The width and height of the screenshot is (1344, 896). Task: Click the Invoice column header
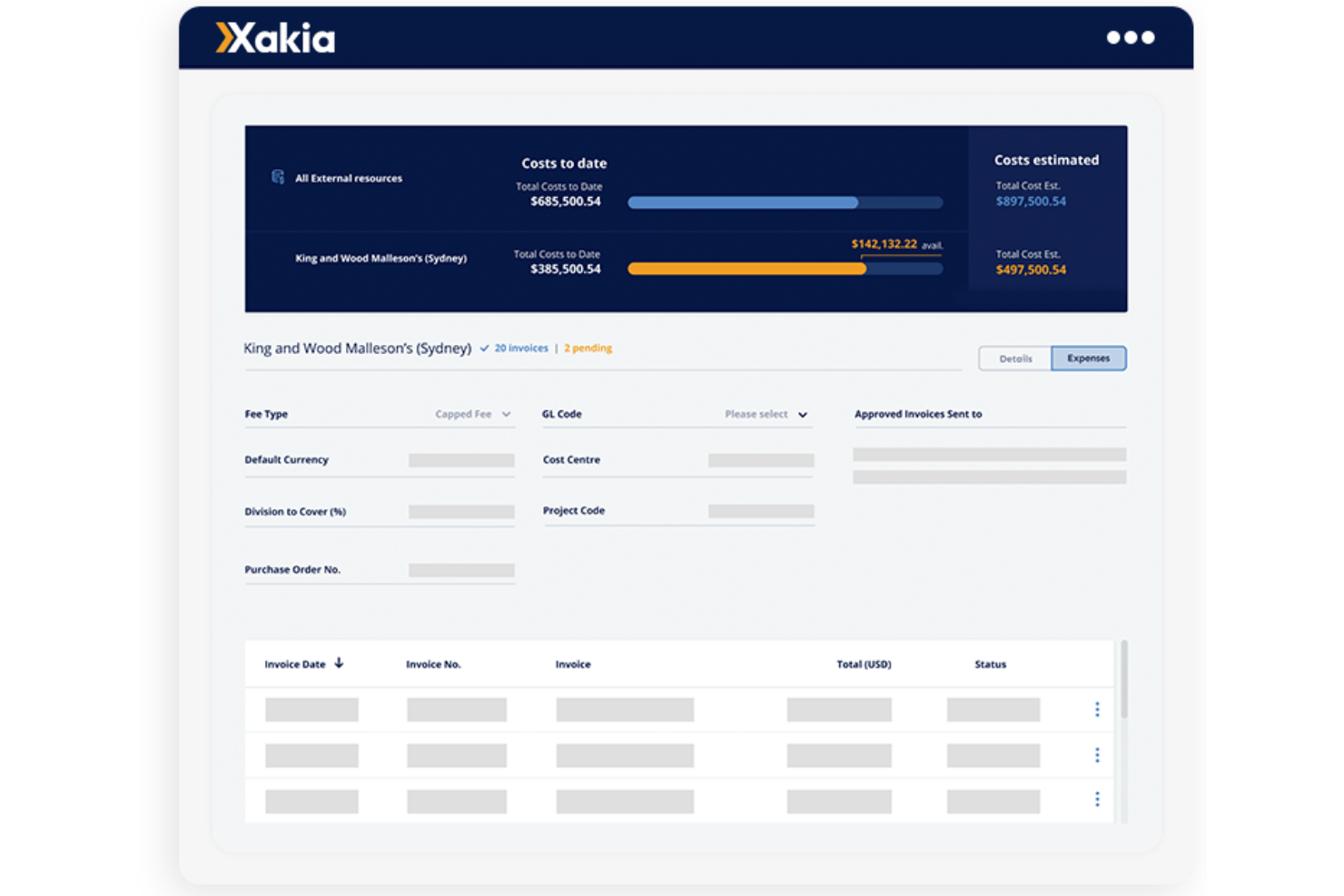(573, 665)
